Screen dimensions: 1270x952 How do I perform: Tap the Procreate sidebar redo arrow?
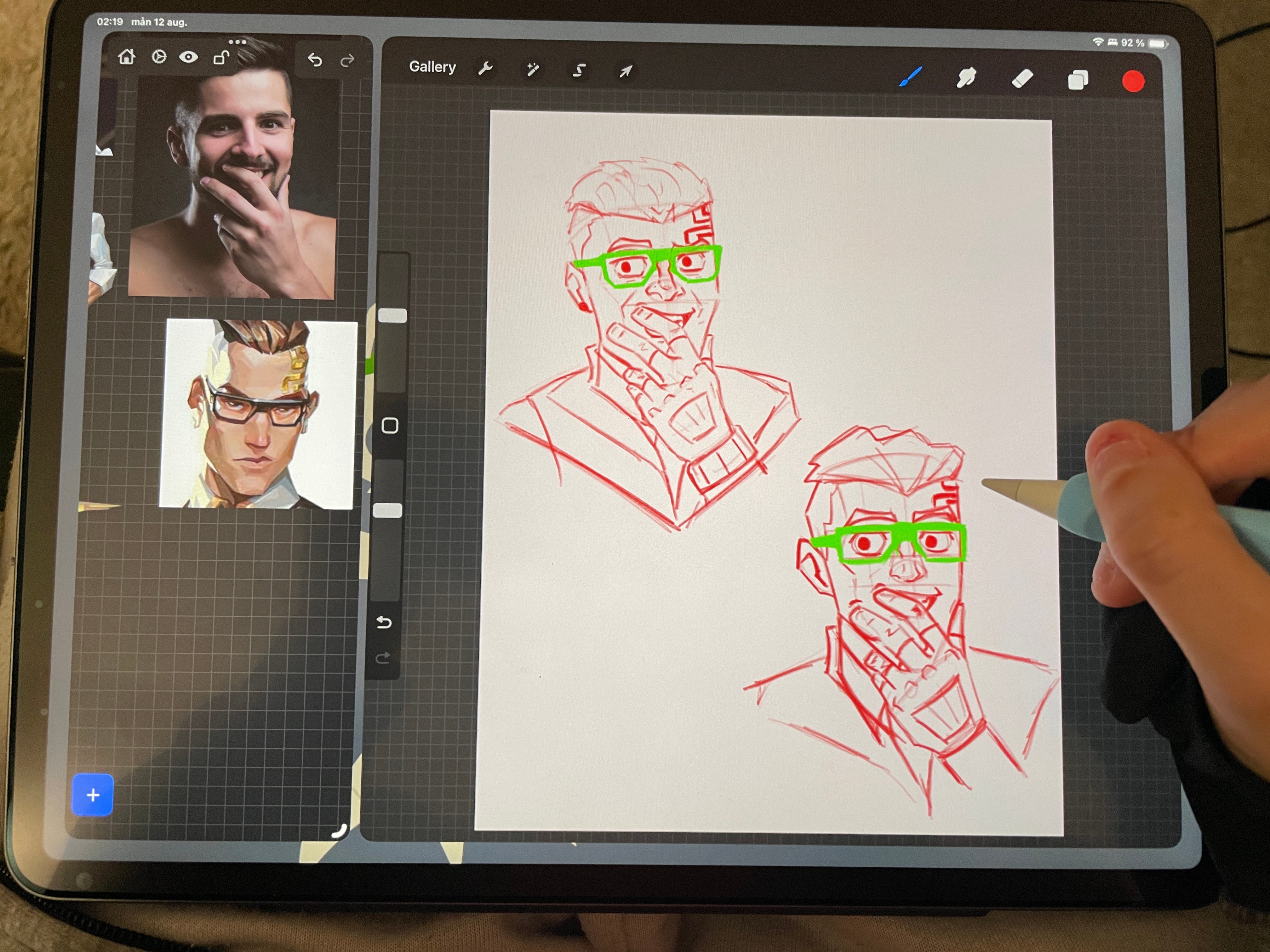382,658
